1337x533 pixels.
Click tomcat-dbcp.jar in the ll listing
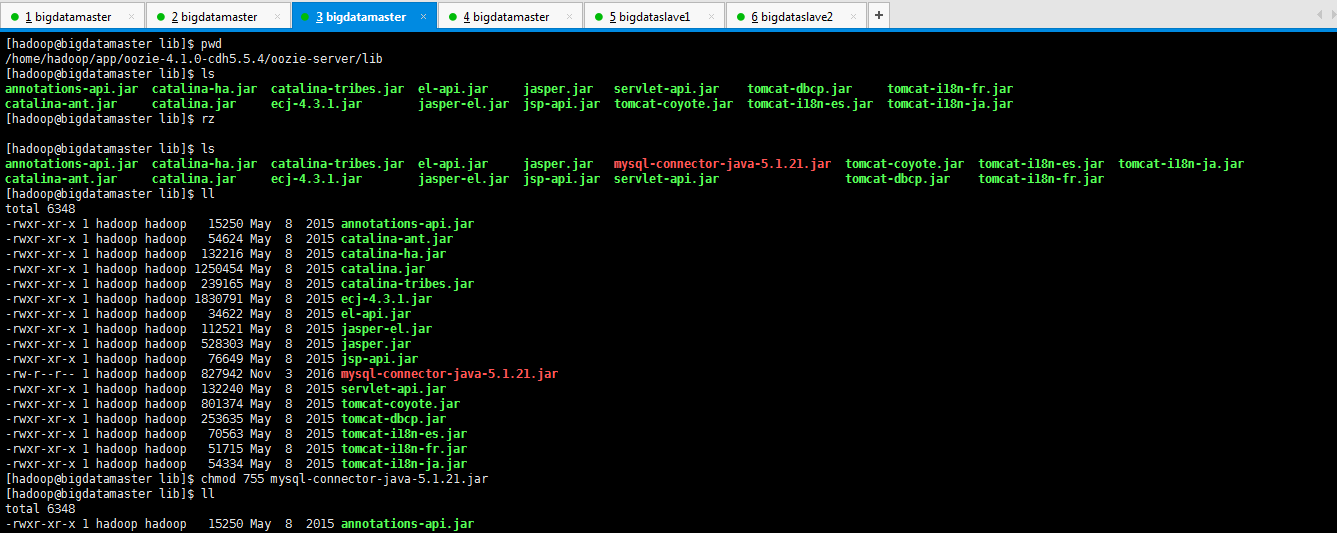pyautogui.click(x=393, y=419)
